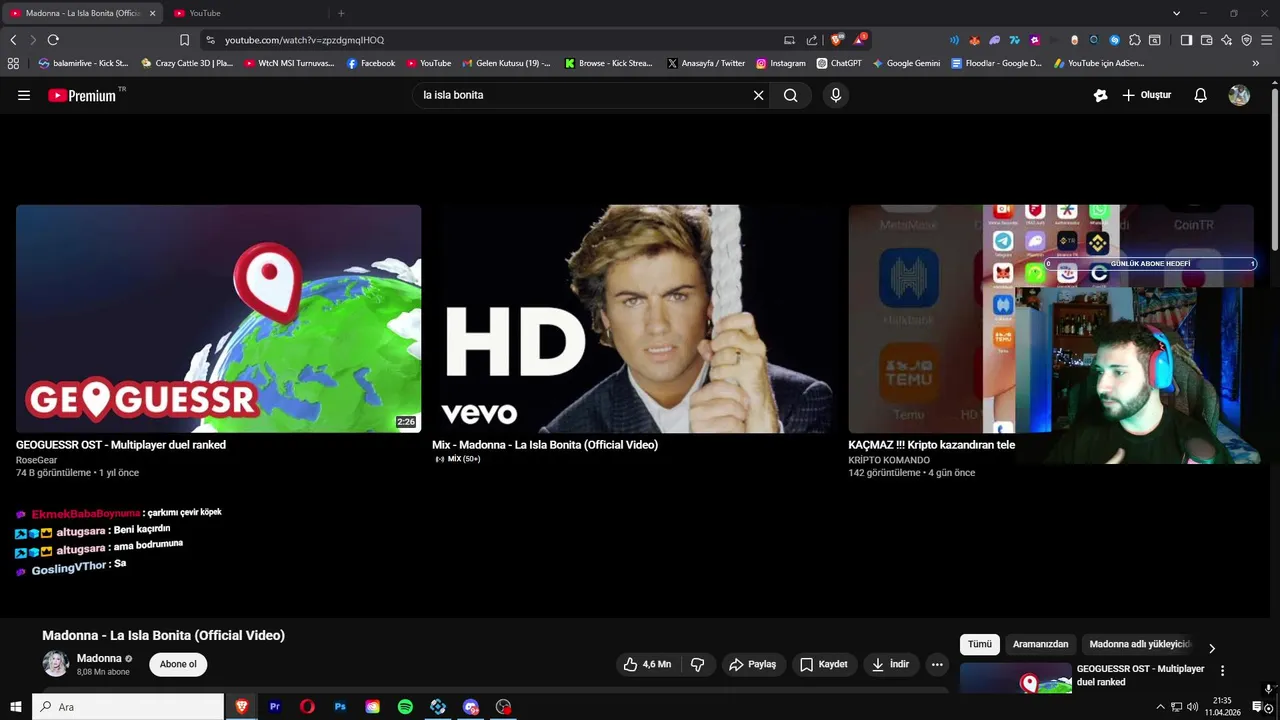Open Brave Leo AI sparkle icon
The image size is (1280, 720).
coord(1226,40)
